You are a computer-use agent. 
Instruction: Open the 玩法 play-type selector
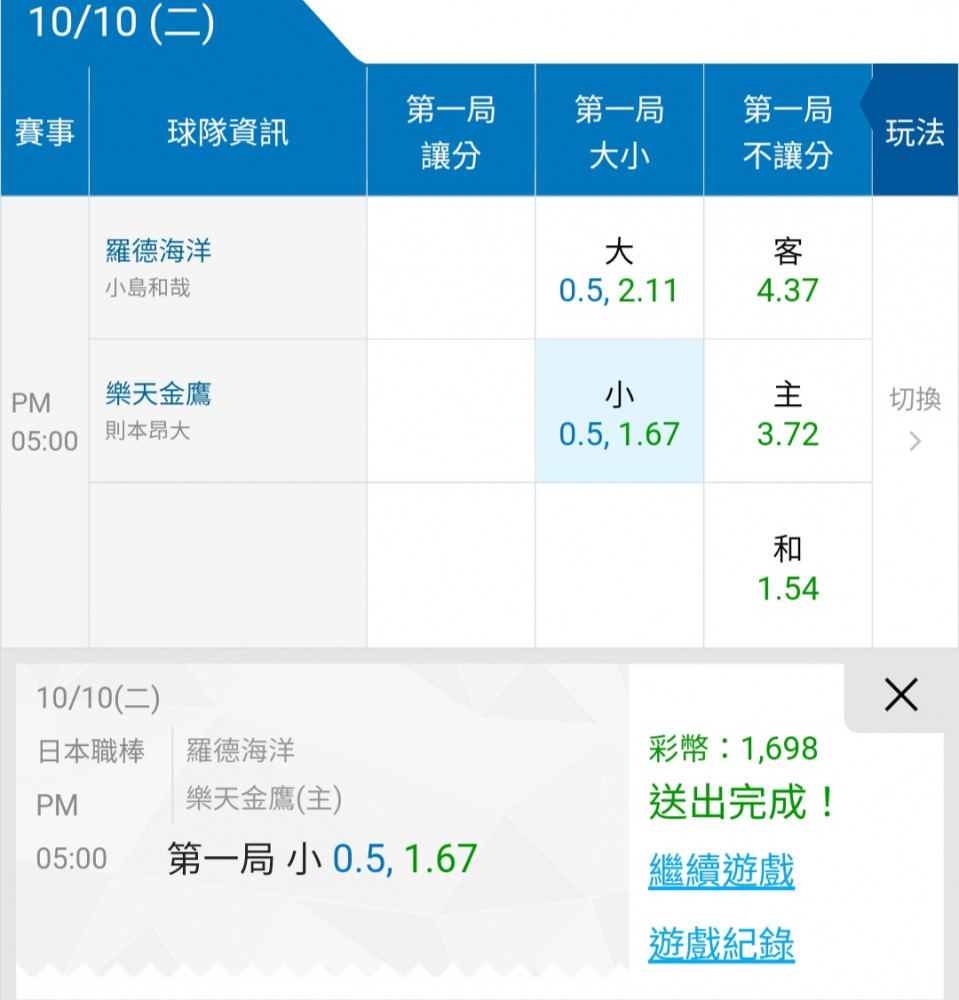coord(915,132)
